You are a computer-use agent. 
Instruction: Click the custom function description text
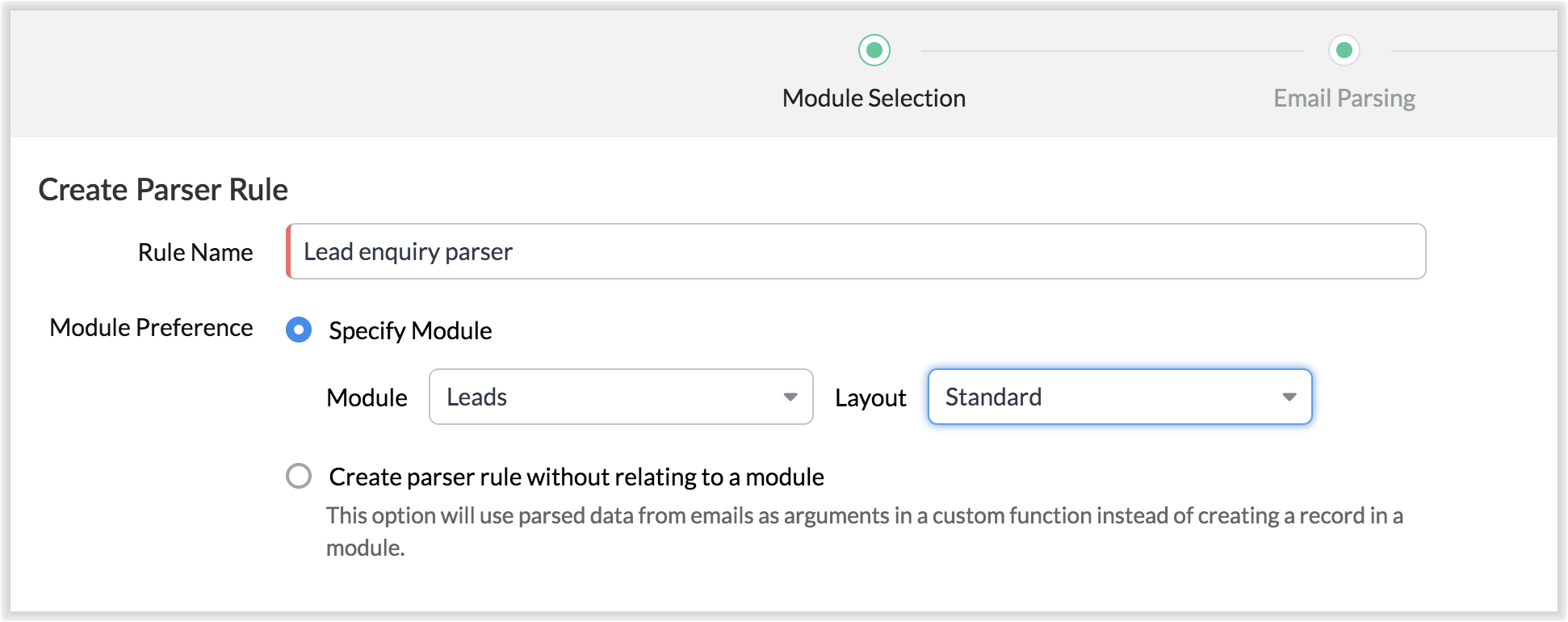coord(864,516)
